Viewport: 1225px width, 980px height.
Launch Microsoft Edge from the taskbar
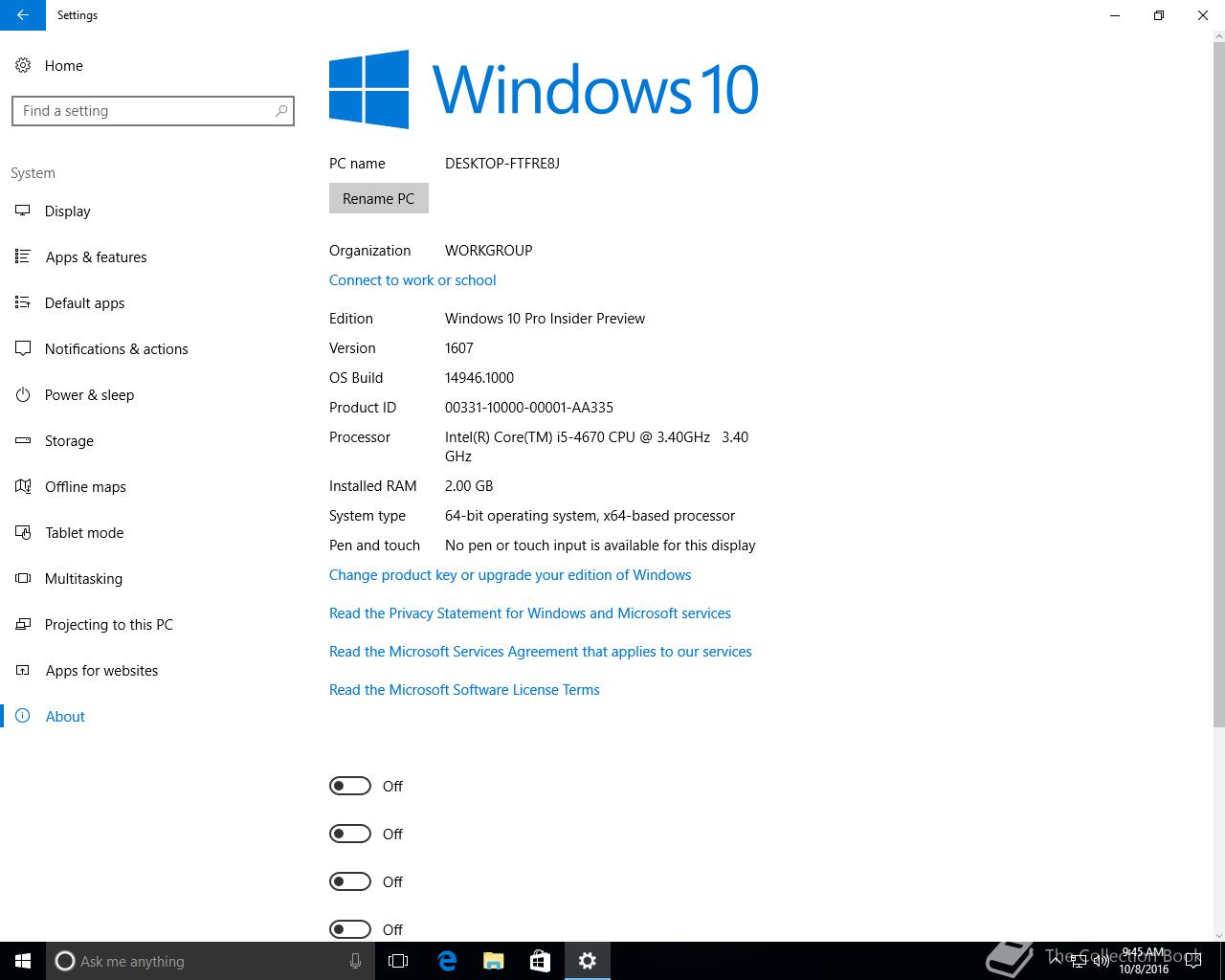coord(447,961)
